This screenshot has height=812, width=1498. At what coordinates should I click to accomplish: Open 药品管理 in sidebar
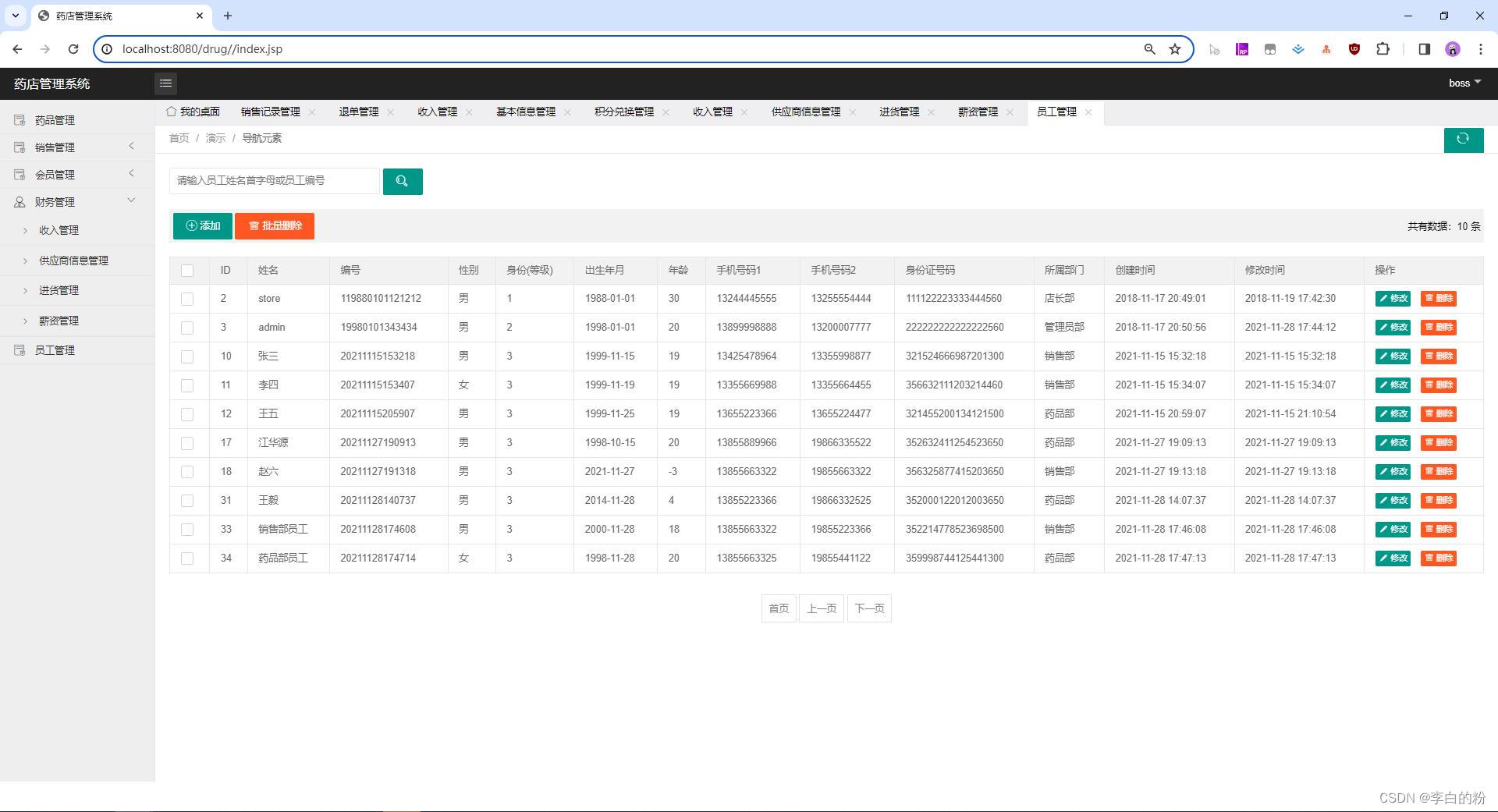click(x=77, y=120)
